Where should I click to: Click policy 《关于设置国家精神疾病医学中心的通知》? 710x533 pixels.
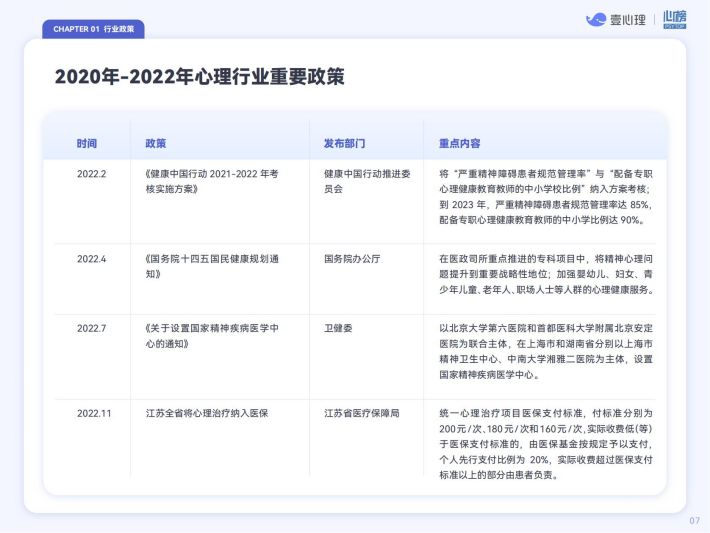pyautogui.click(x=212, y=336)
